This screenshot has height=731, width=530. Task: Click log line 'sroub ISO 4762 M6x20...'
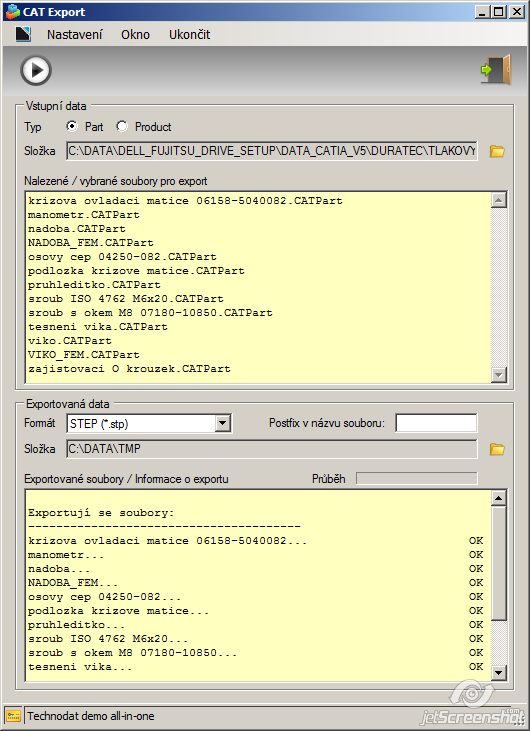click(108, 639)
